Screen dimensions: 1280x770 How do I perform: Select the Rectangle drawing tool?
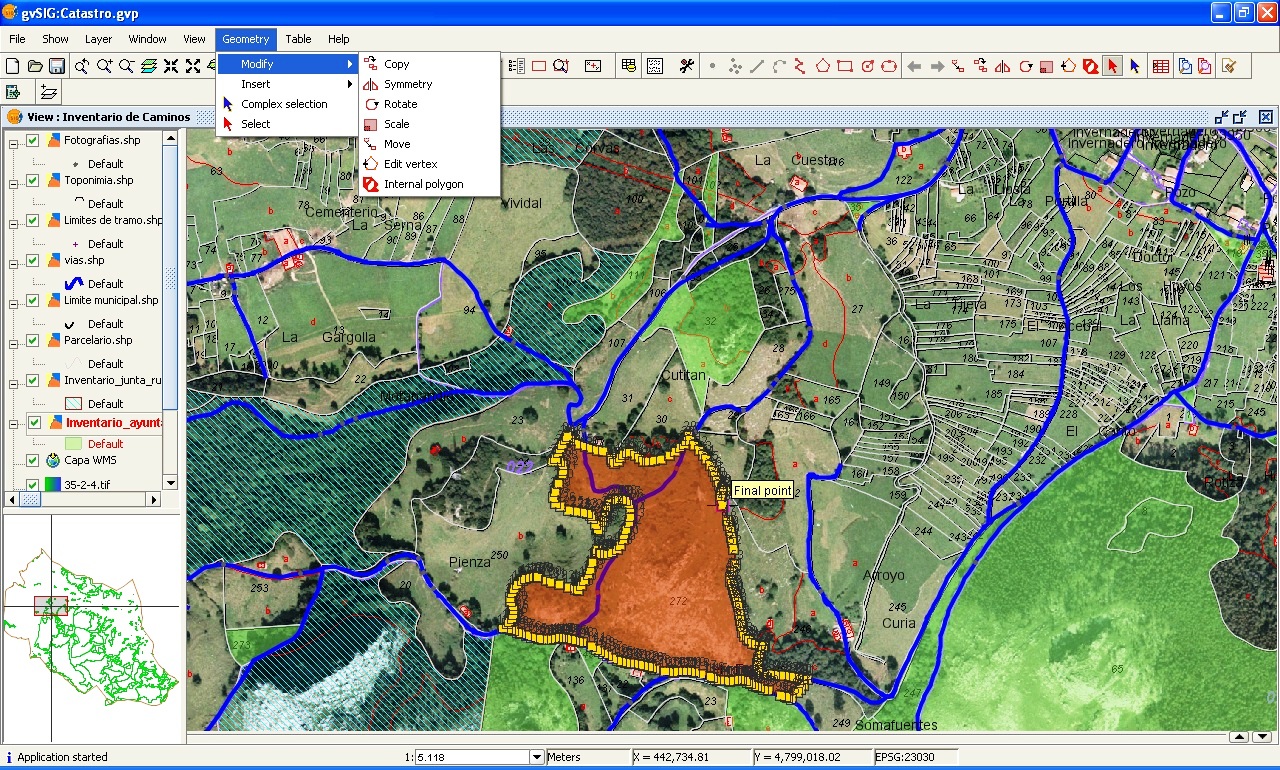(x=844, y=66)
